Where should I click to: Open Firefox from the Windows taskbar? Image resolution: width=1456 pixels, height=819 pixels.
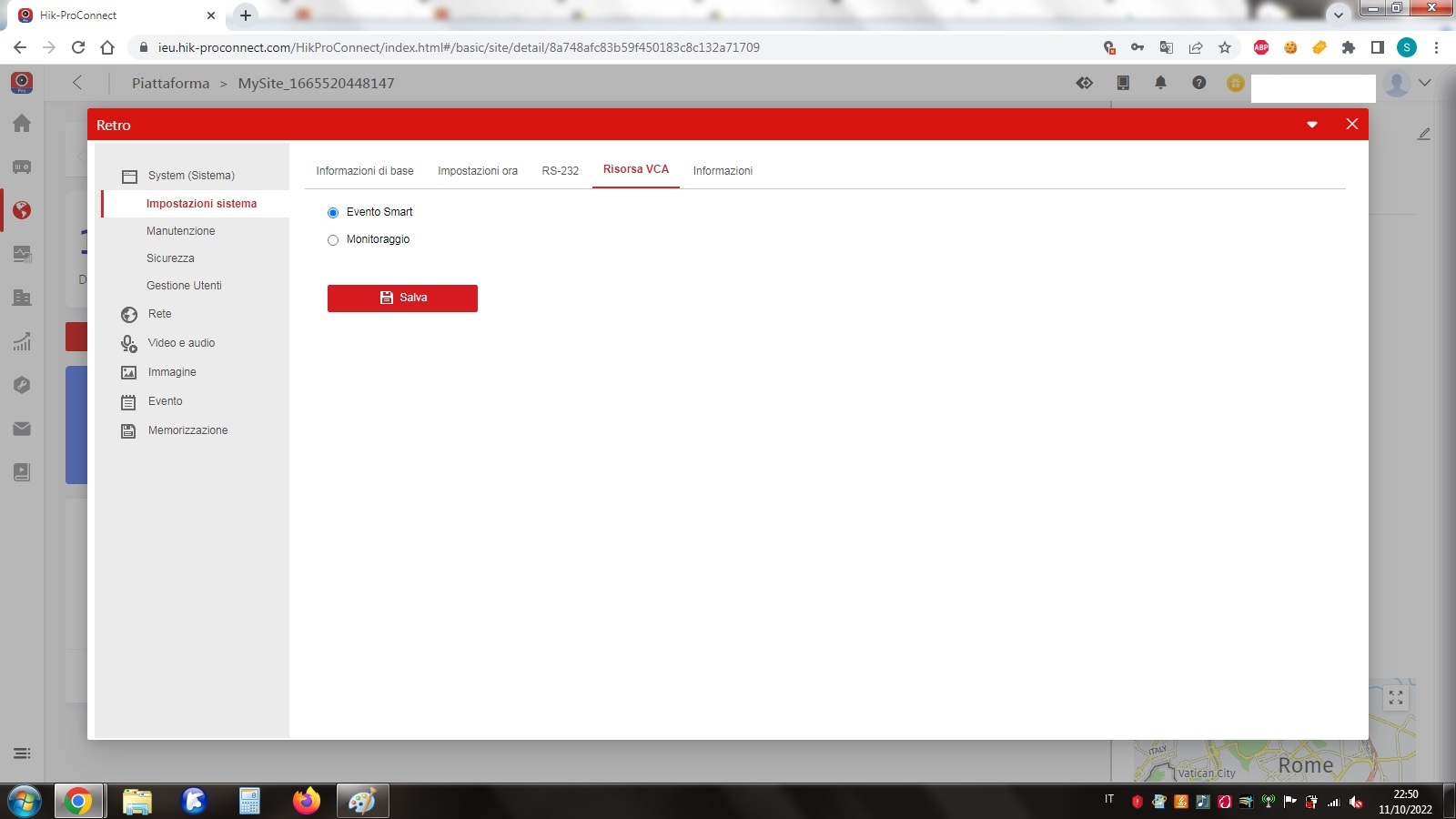pyautogui.click(x=307, y=801)
